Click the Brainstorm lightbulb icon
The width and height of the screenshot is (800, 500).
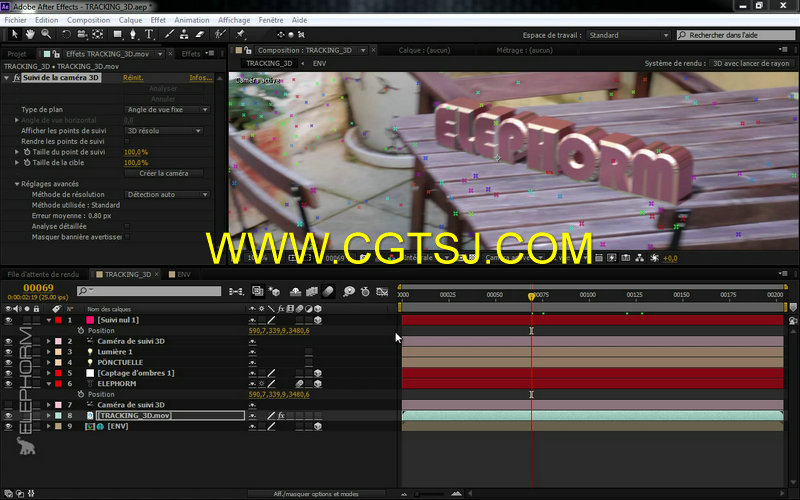349,291
